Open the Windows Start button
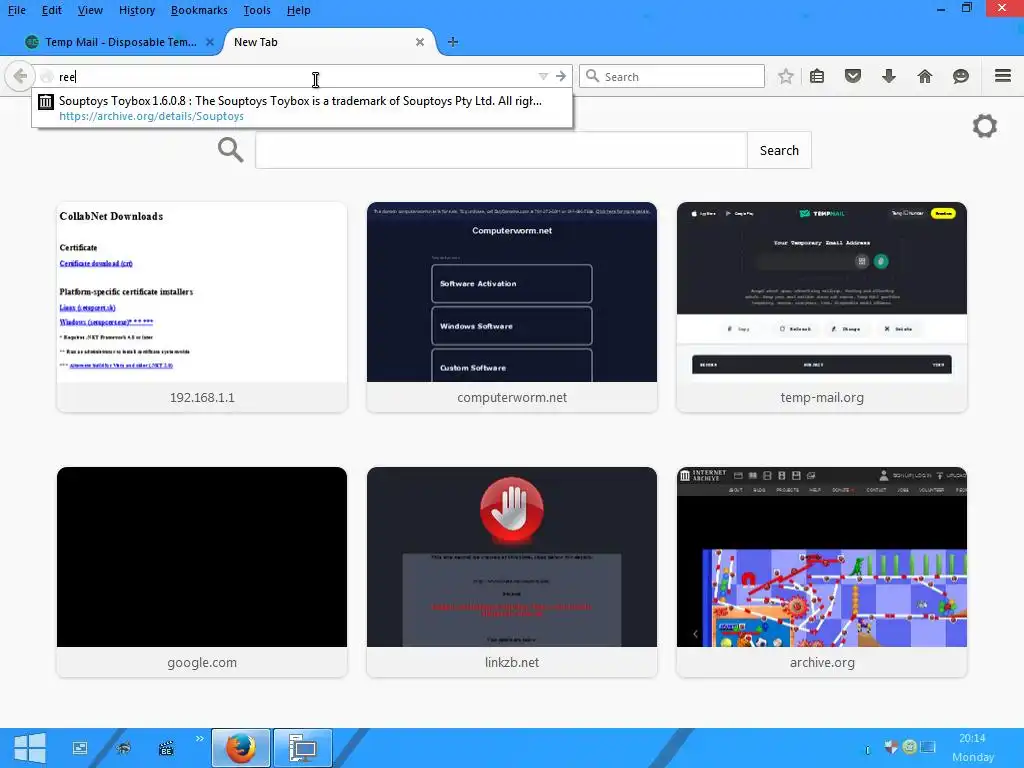 pos(30,748)
